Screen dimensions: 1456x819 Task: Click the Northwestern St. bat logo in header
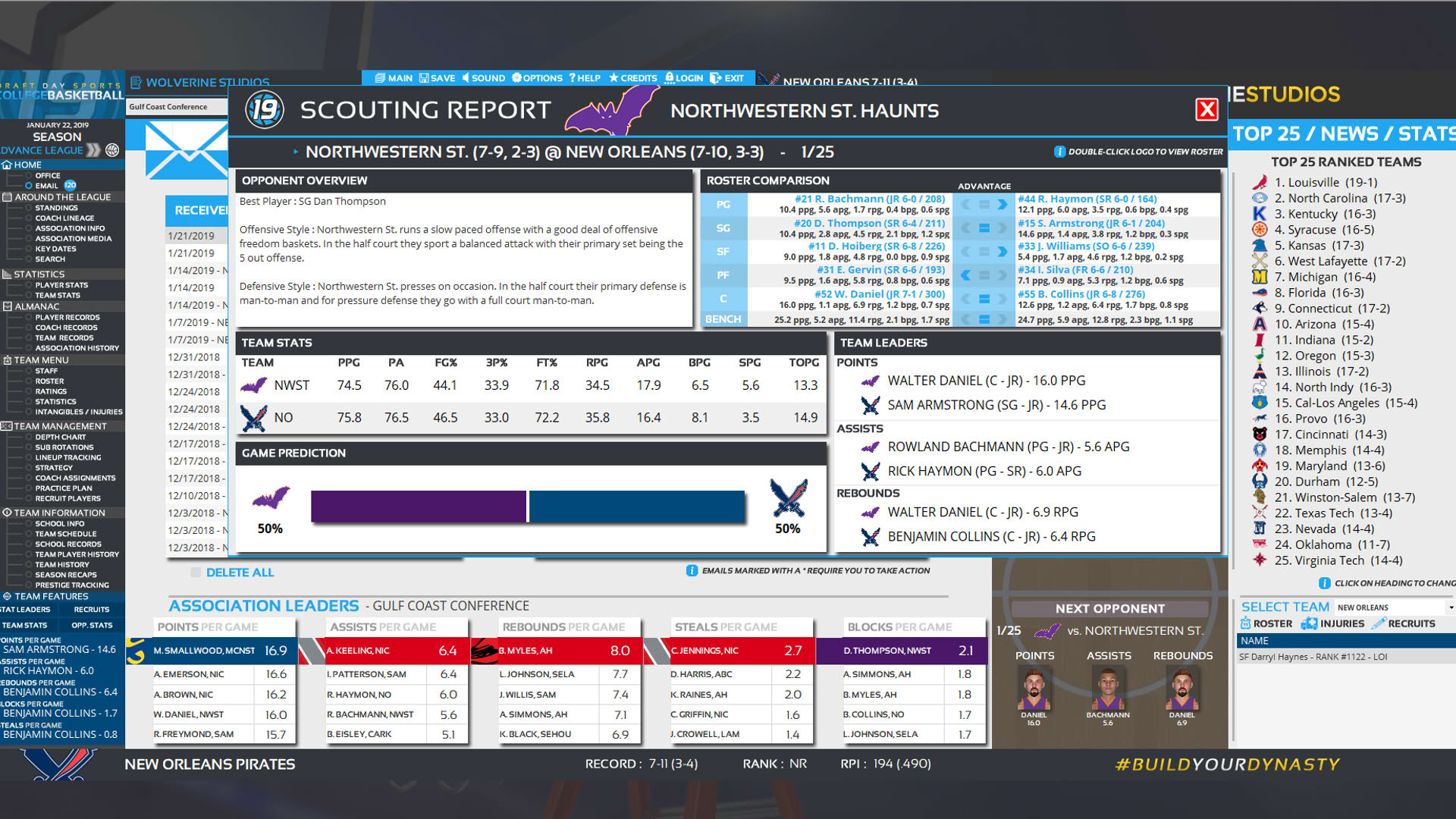[x=611, y=110]
